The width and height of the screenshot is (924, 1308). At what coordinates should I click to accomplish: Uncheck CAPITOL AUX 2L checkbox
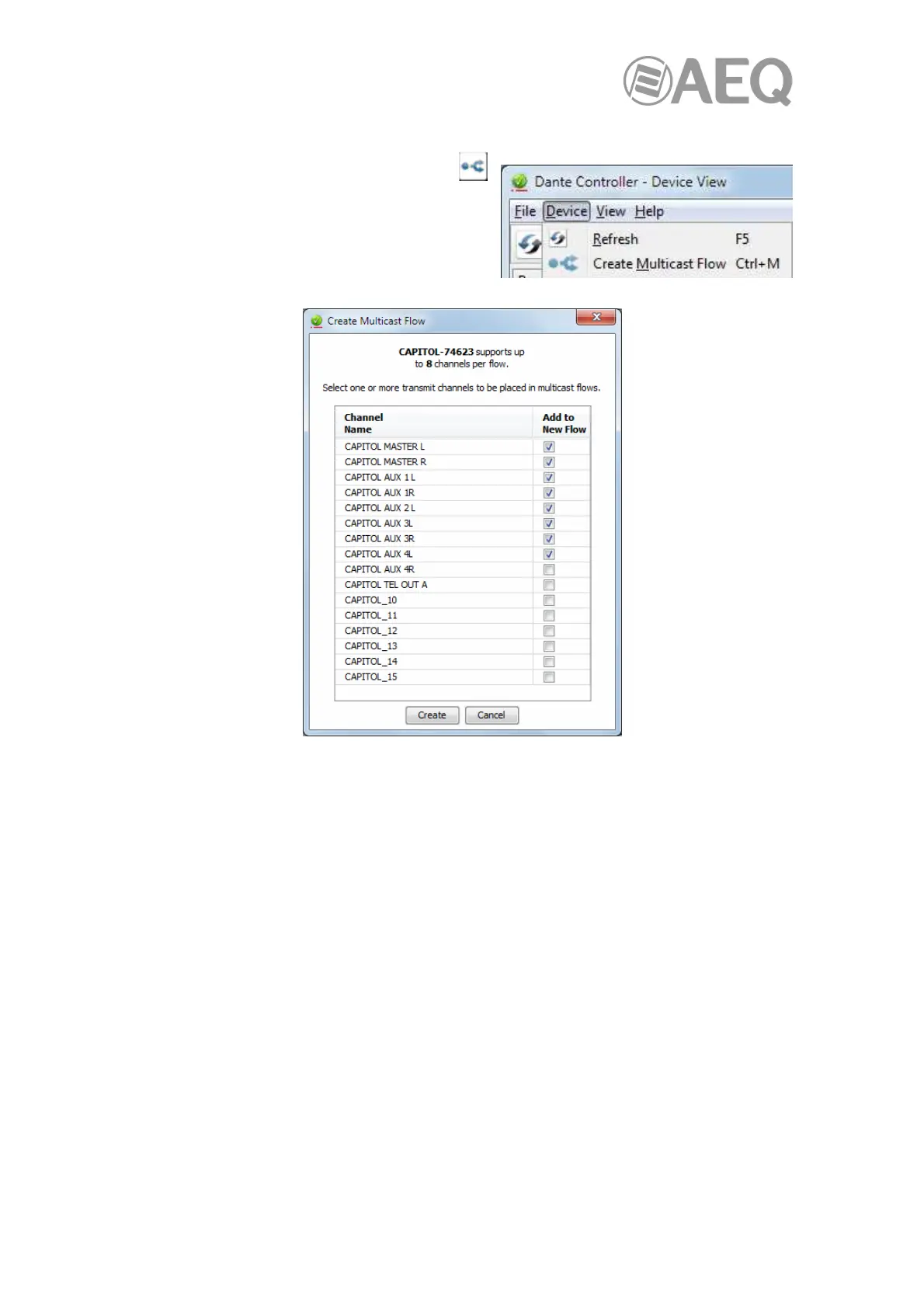coord(549,508)
